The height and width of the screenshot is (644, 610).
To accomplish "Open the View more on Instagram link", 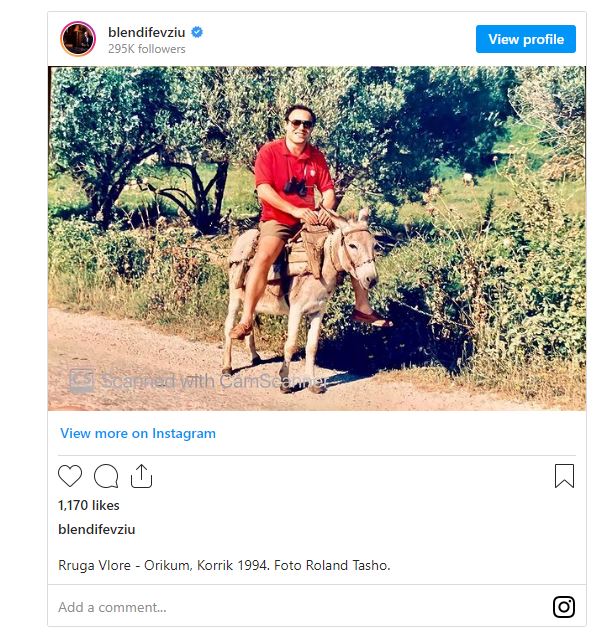I will click(138, 433).
